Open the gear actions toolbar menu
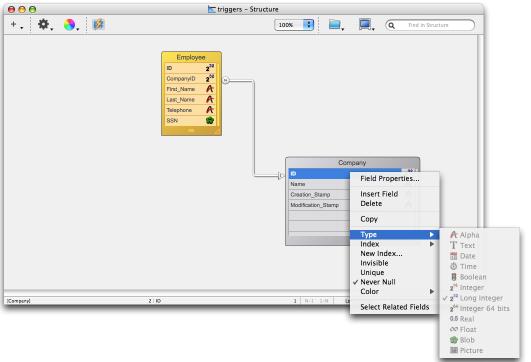Image resolution: width=531 pixels, height=362 pixels. coord(44,24)
